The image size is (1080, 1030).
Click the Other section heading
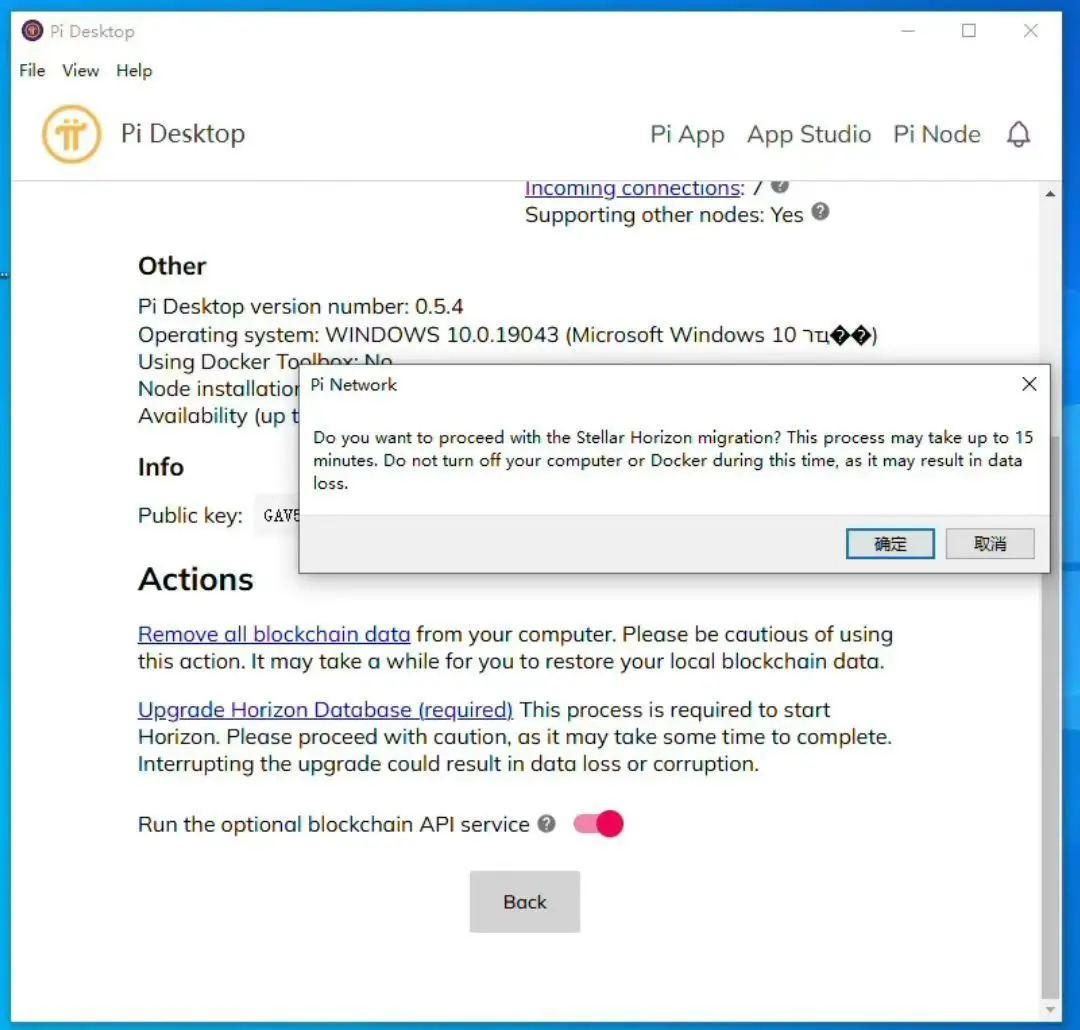(x=172, y=266)
